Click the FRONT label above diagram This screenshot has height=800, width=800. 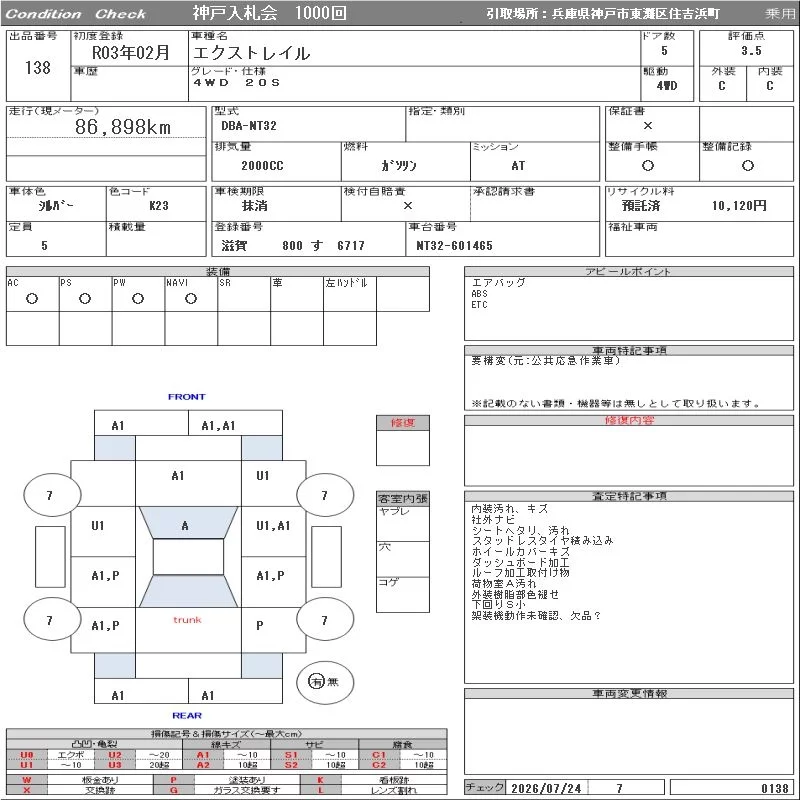tap(187, 397)
